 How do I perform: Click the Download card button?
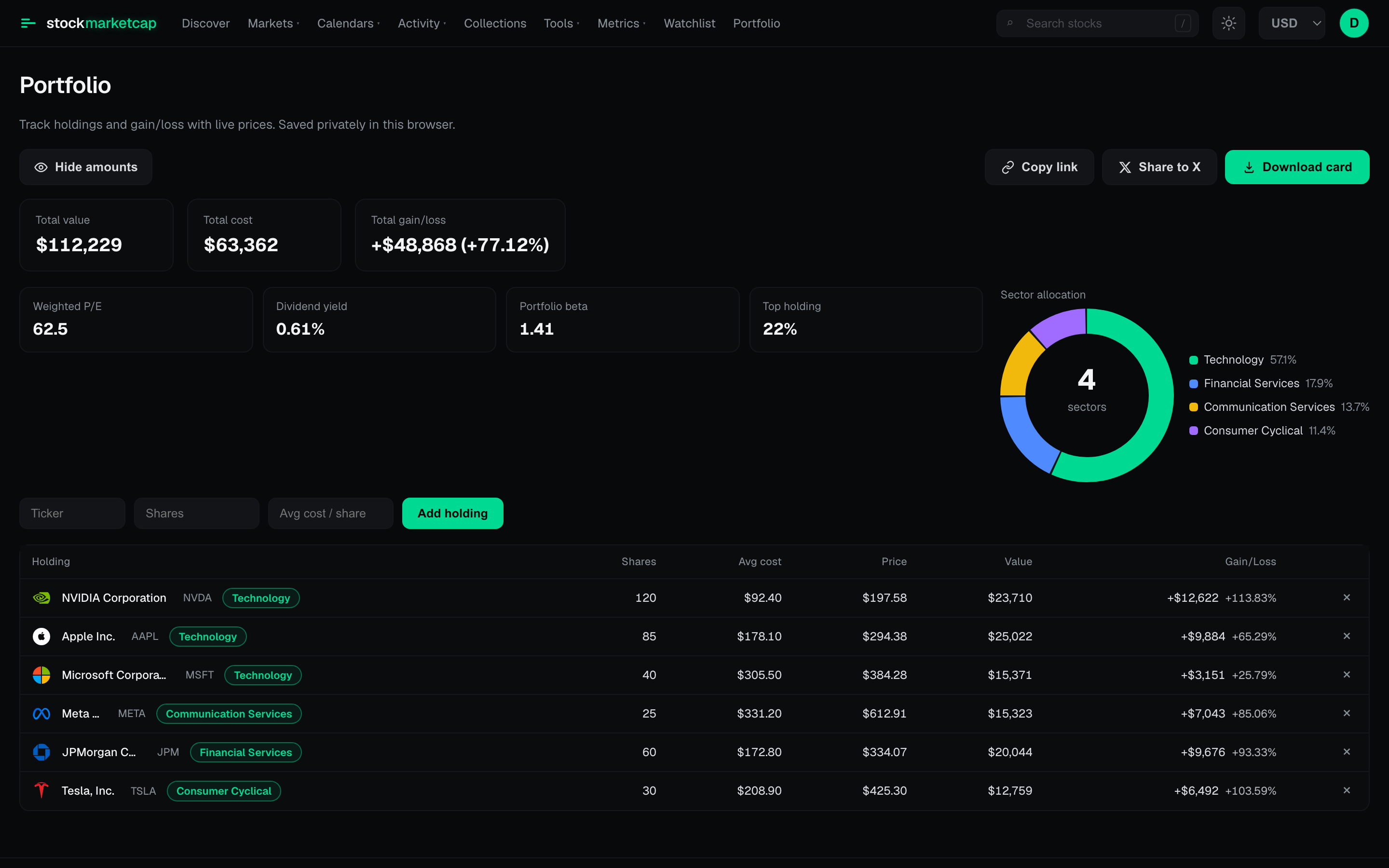point(1297,167)
